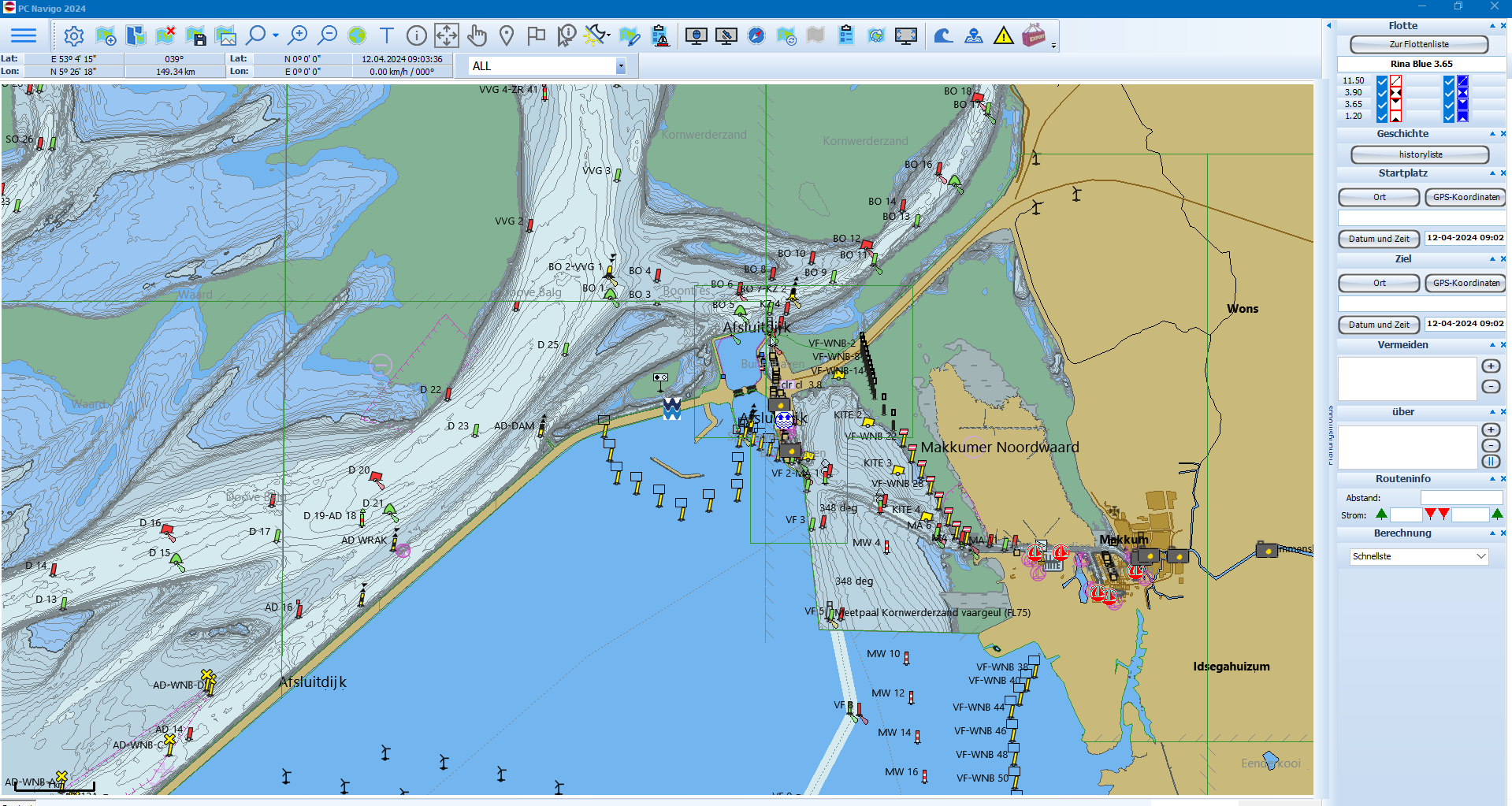Click the map delete red X icon
1512x806 pixels.
(x=165, y=35)
